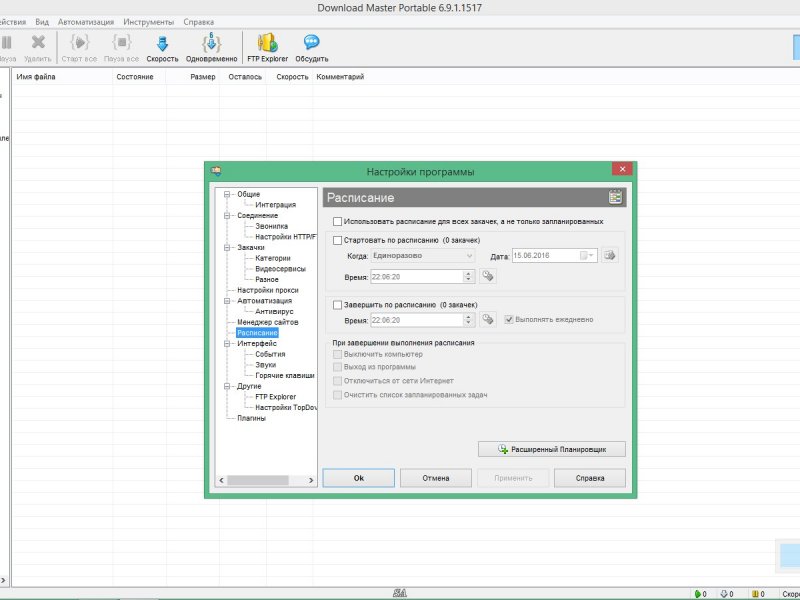Viewport: 800px width, 600px height.
Task: Select Категории in the settings tree
Action: [272, 258]
